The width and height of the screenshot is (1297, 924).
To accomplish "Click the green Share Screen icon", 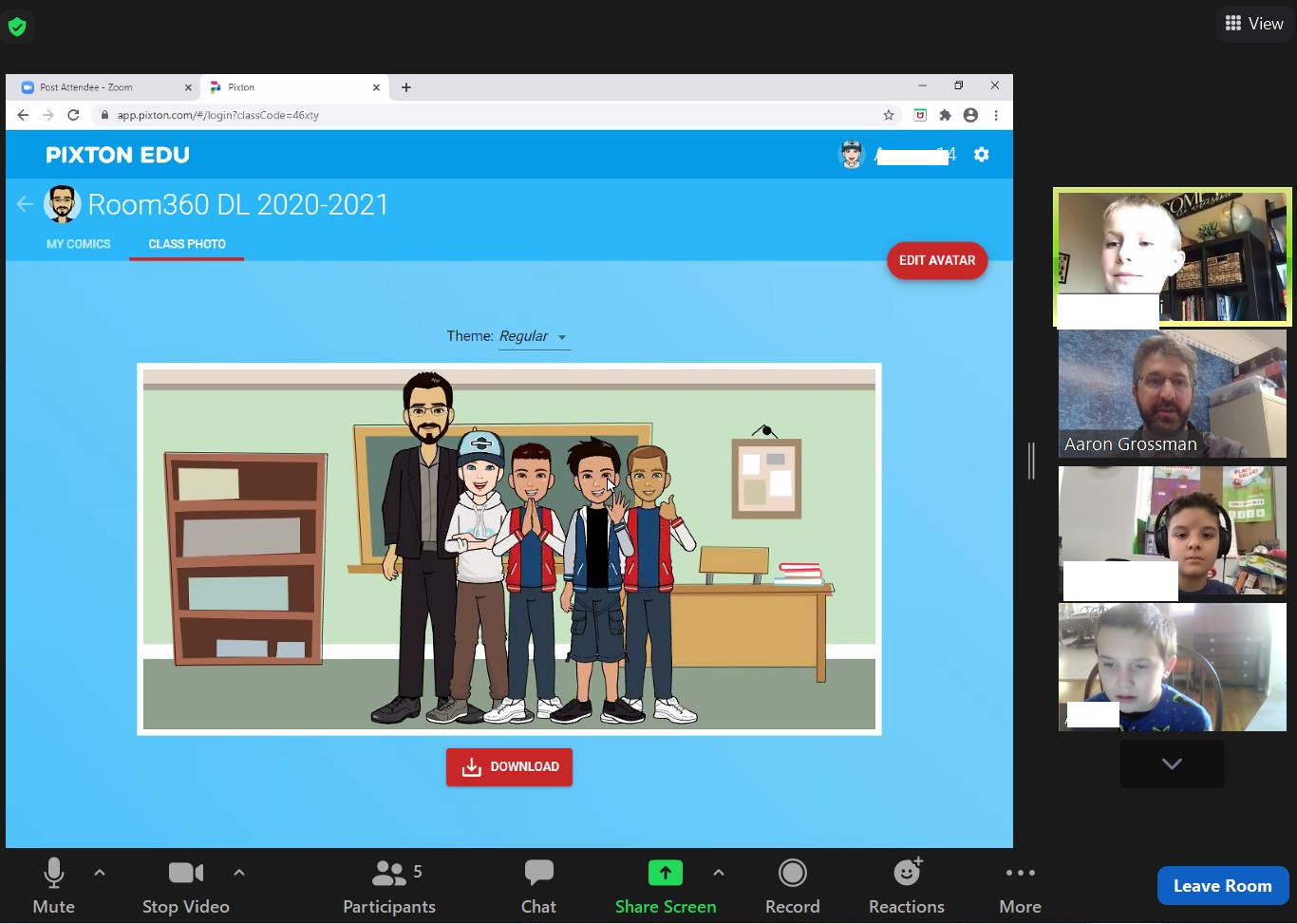I will click(x=665, y=873).
